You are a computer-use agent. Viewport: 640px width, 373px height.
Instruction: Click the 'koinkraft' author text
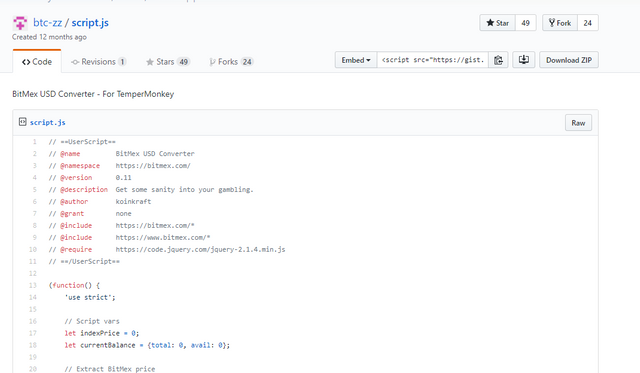tap(133, 202)
